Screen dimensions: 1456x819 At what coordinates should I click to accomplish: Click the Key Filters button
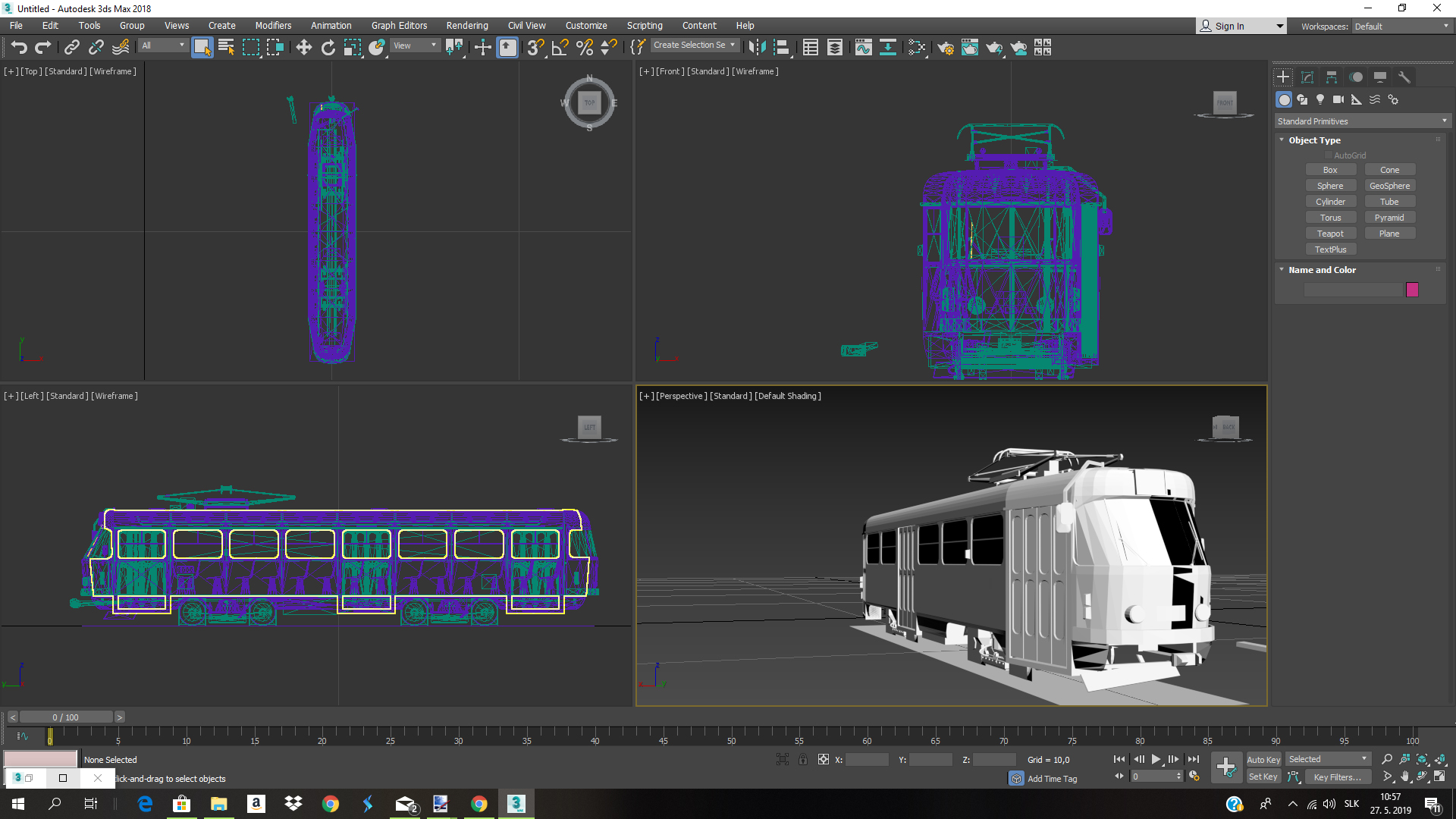[1337, 777]
